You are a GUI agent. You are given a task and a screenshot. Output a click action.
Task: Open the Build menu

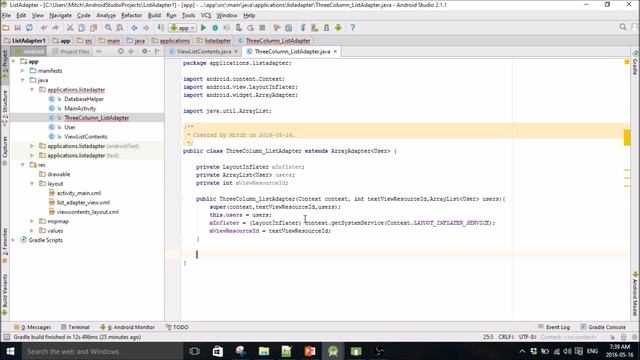[154, 16]
